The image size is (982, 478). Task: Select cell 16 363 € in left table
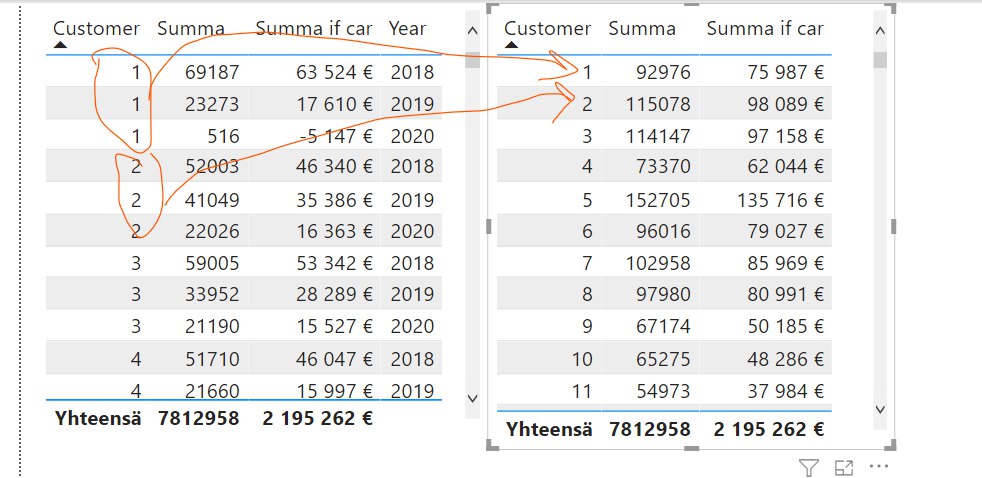click(x=334, y=231)
